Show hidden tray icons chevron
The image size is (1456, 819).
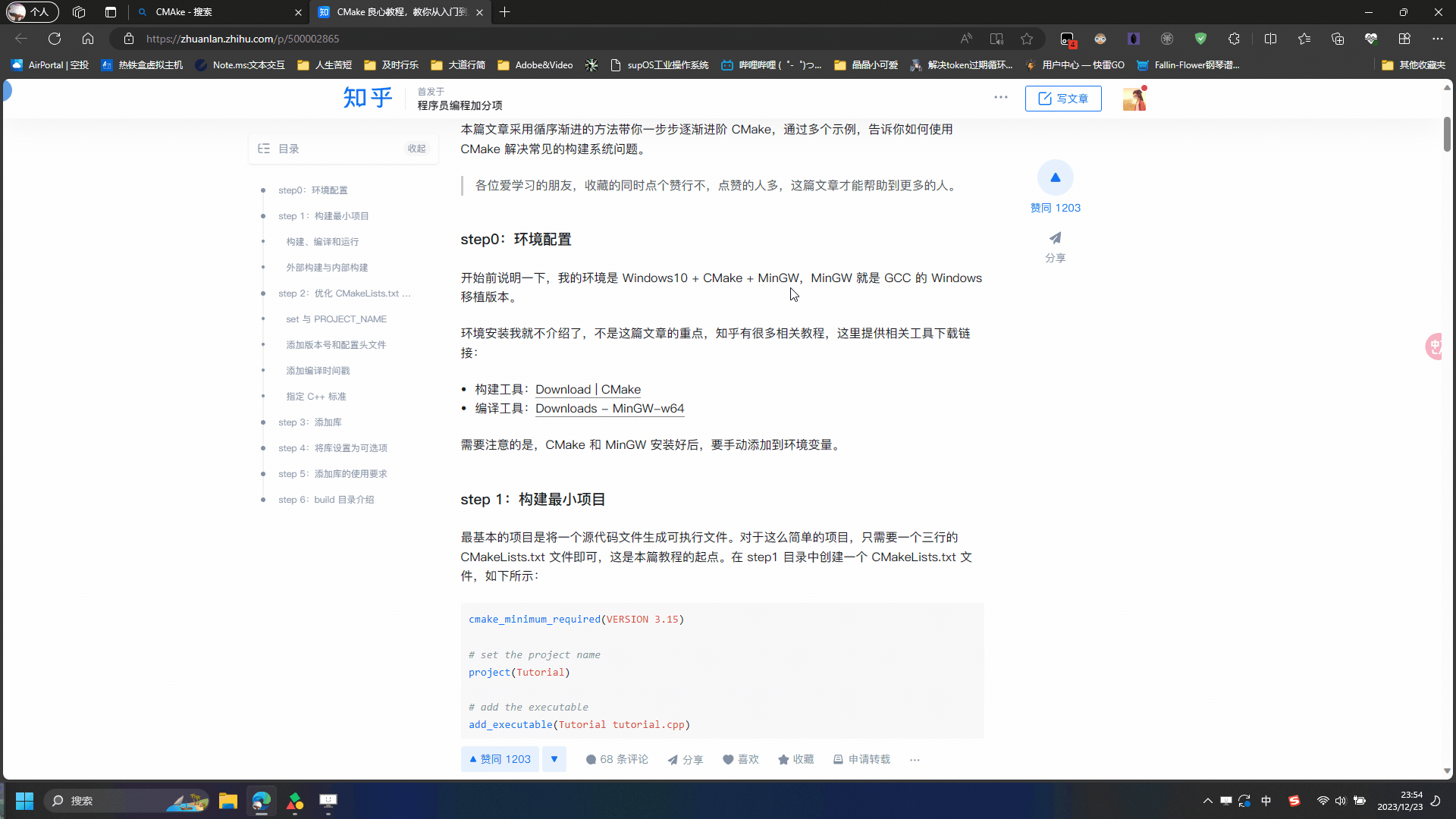tap(1207, 801)
